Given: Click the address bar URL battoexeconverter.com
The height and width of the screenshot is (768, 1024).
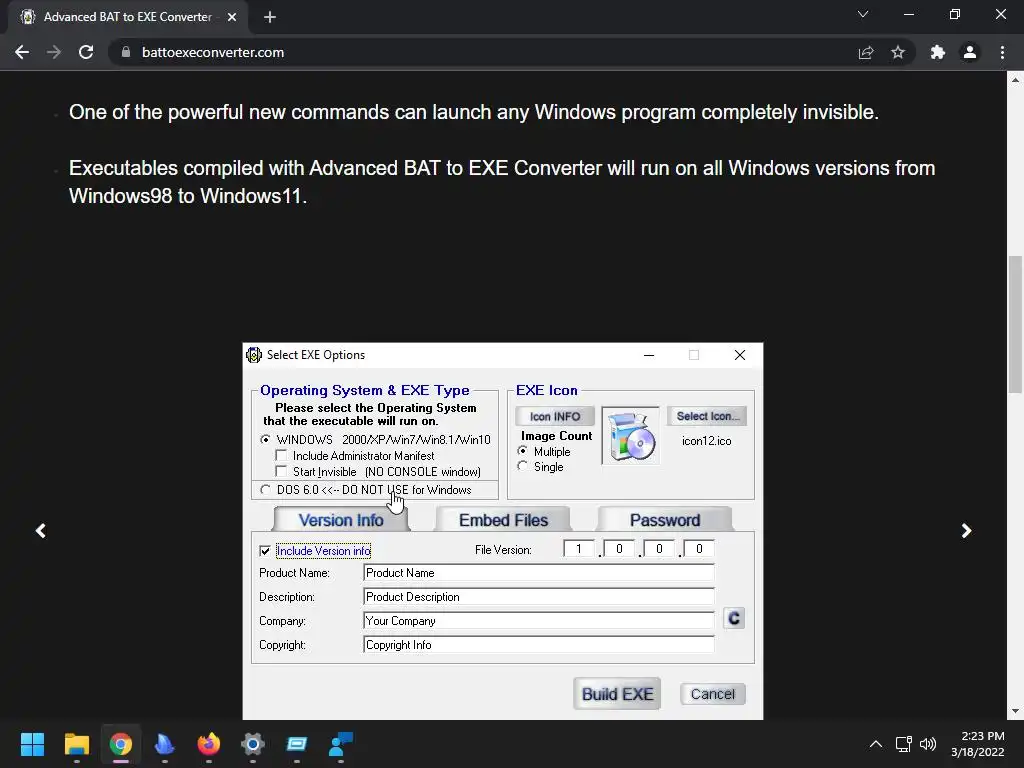Looking at the screenshot, I should coord(213,52).
